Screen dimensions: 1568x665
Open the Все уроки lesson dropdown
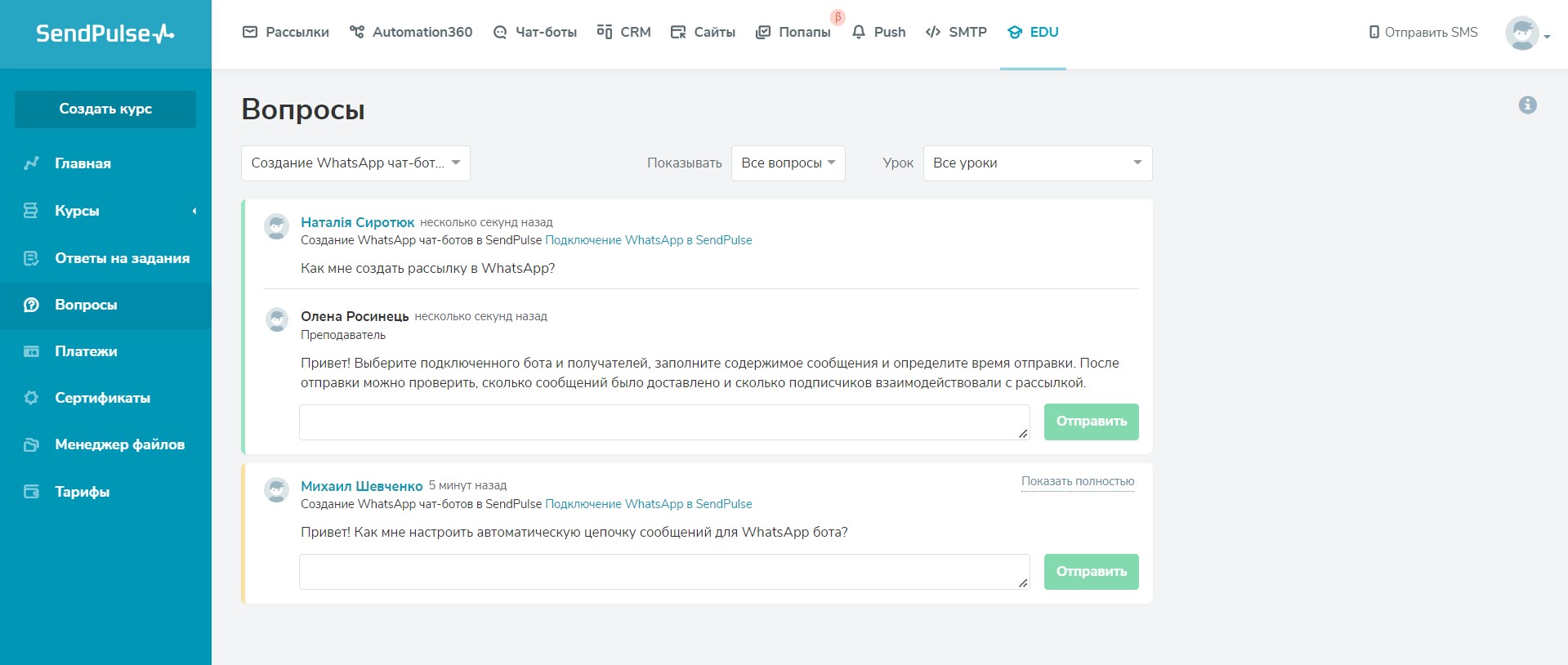pyautogui.click(x=1038, y=163)
